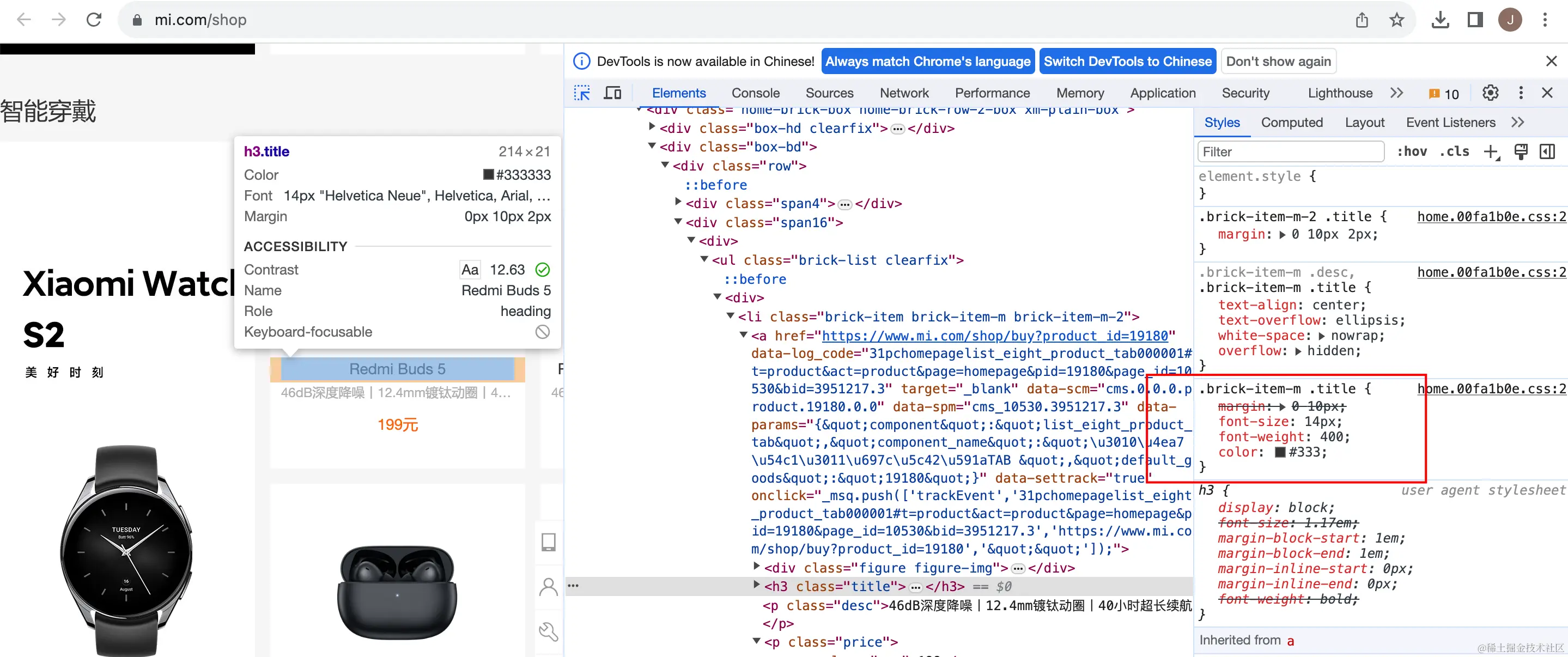Click Don't show again button
This screenshot has width=1568, height=657.
click(1278, 61)
